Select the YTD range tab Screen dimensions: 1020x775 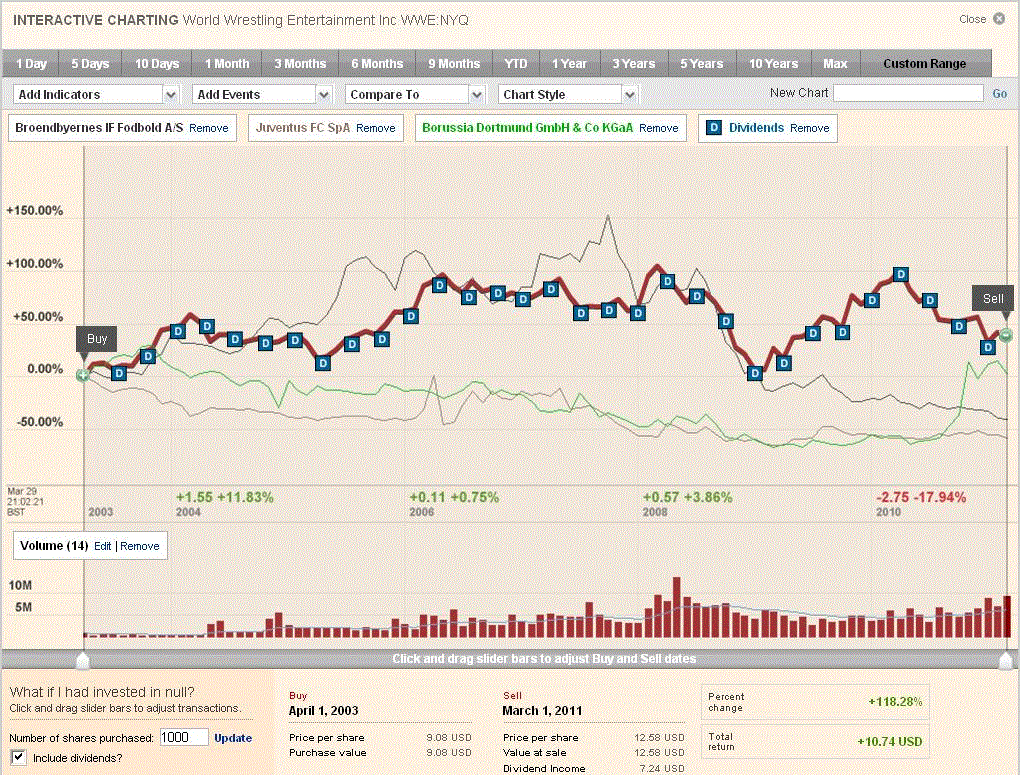tap(515, 64)
